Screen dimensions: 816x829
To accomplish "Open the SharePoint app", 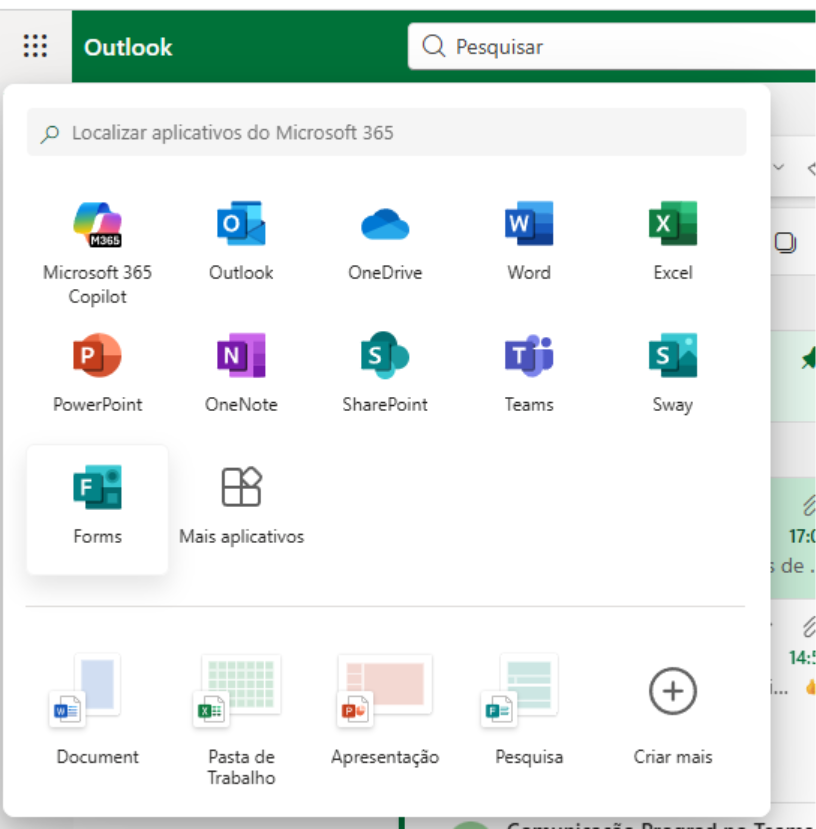I will coord(385,372).
